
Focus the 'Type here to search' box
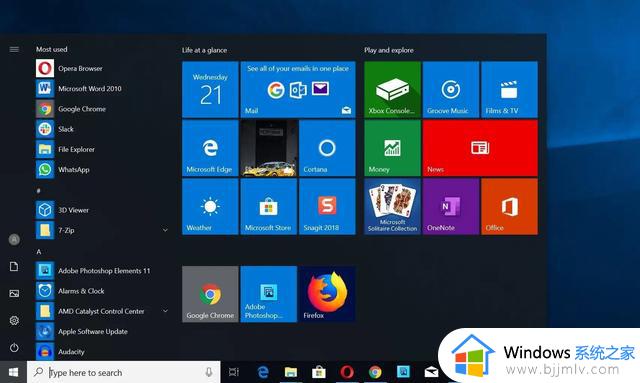tap(124, 372)
